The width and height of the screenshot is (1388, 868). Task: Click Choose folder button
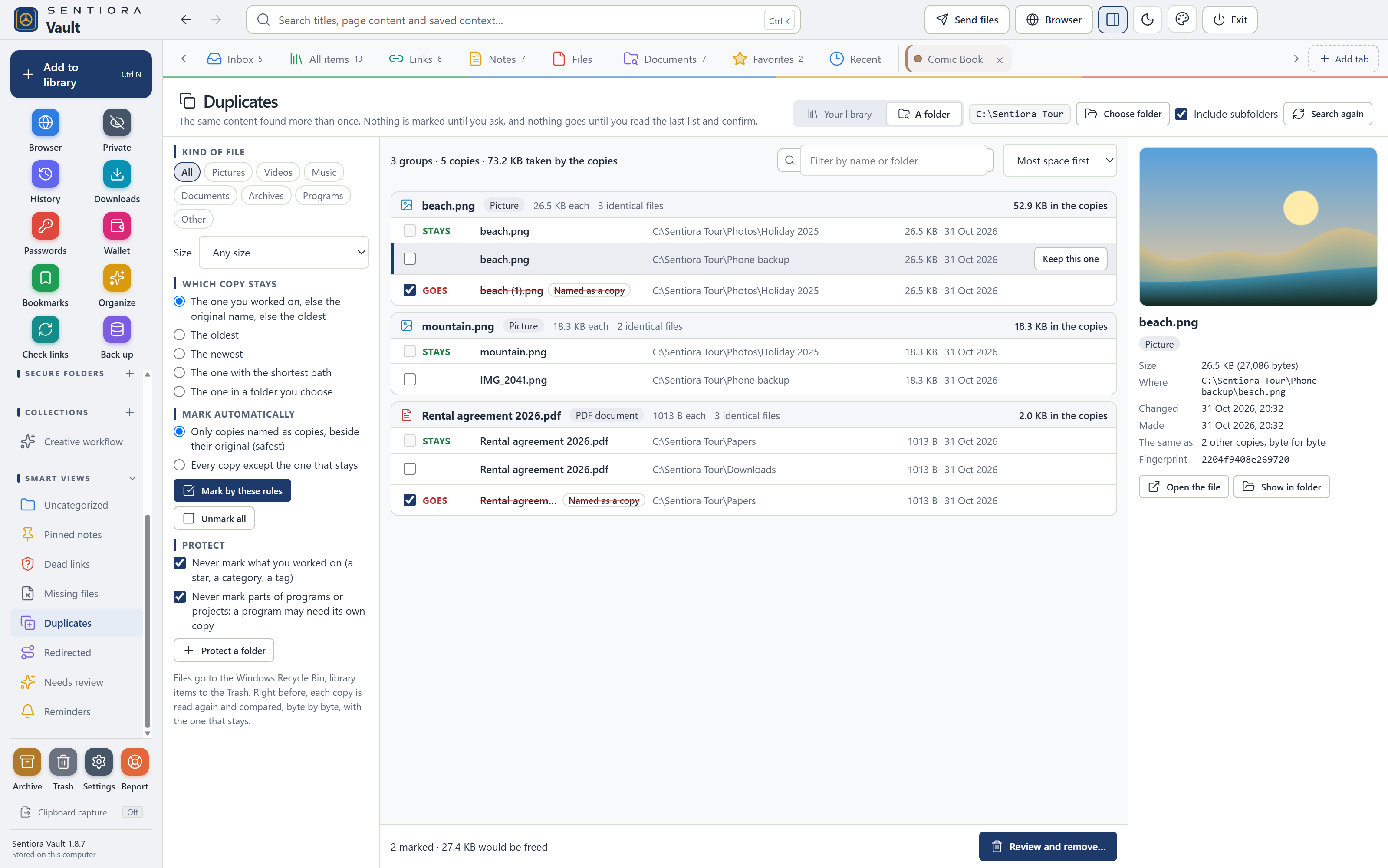coord(1123,114)
